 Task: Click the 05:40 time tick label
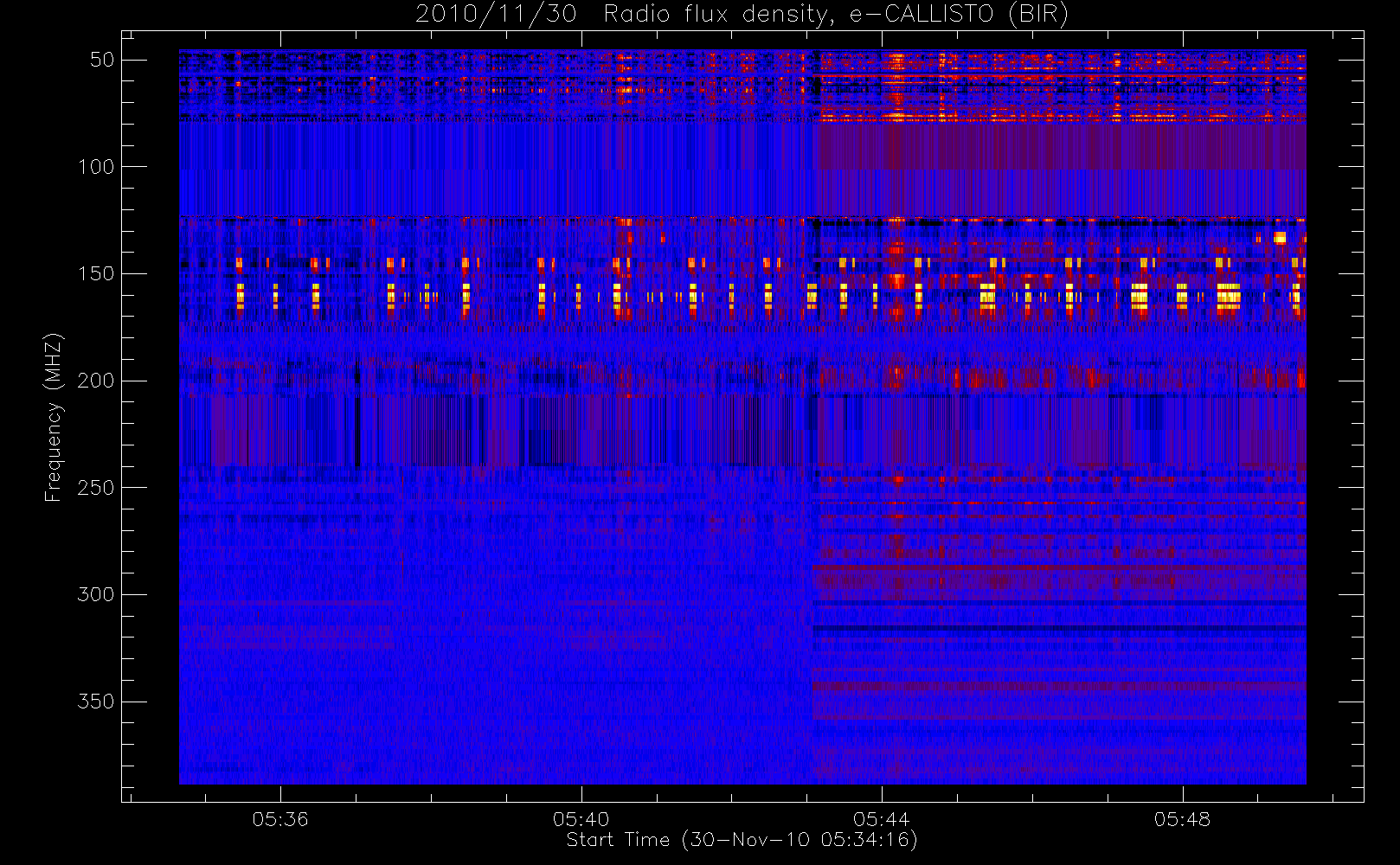581,819
